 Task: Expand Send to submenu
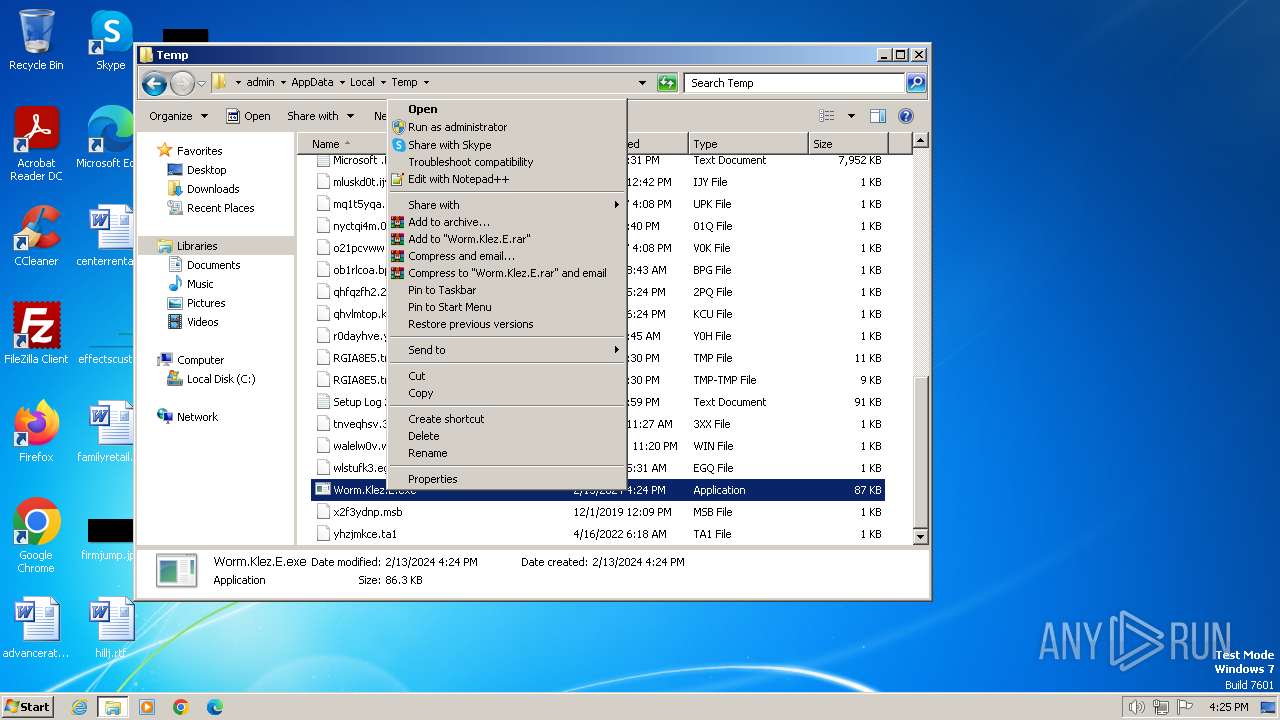point(506,350)
